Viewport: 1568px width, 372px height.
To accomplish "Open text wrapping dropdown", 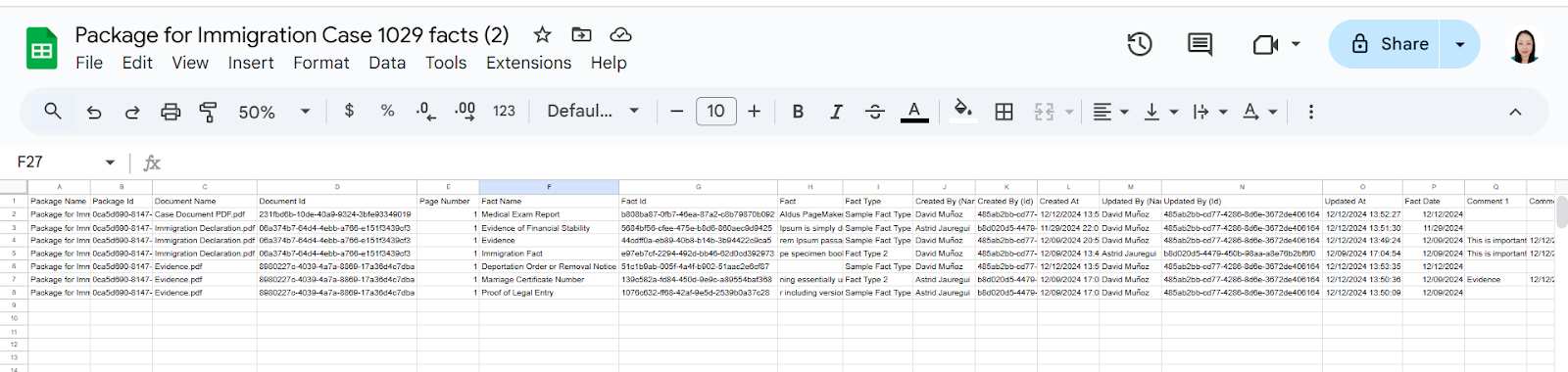I will 1210,112.
